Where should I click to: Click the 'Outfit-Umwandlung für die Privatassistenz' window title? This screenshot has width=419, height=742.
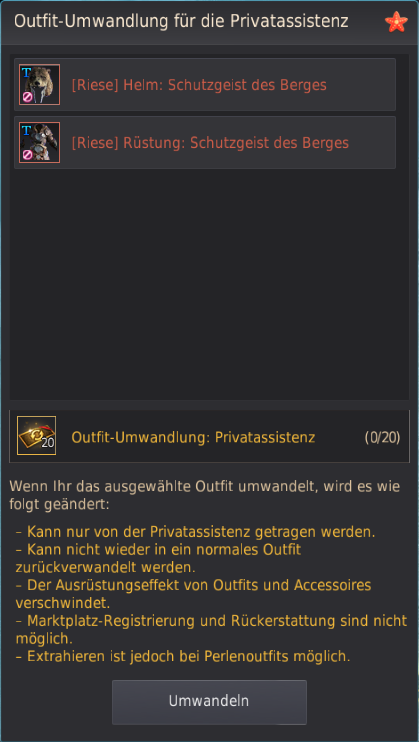click(x=181, y=21)
